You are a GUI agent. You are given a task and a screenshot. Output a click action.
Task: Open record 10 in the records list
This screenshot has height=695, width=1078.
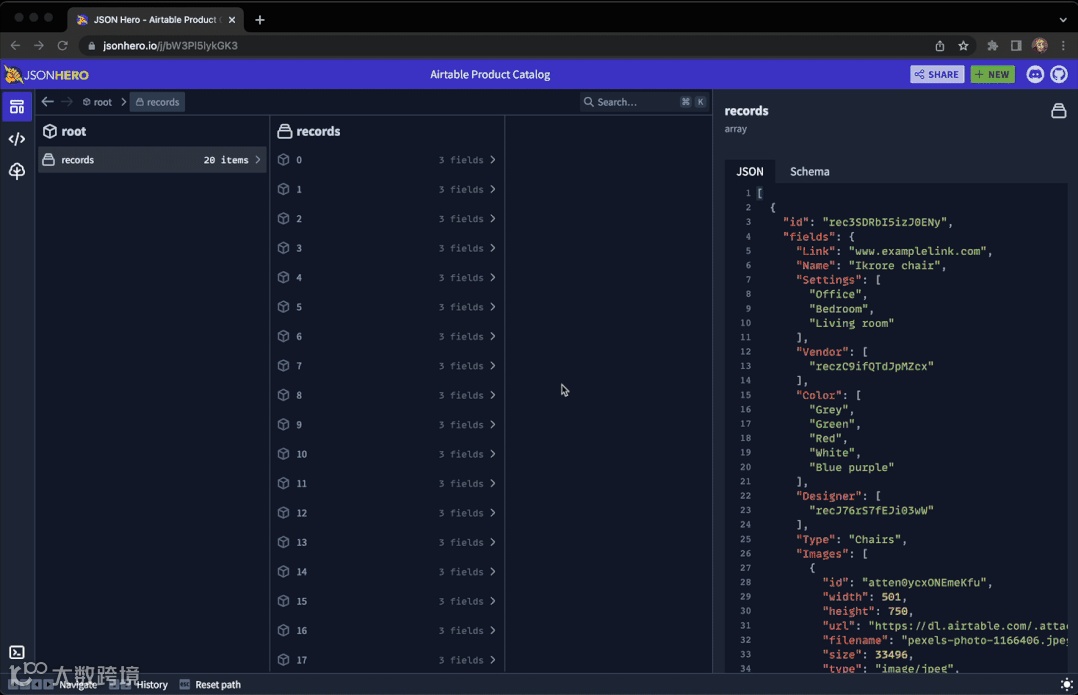(x=386, y=454)
